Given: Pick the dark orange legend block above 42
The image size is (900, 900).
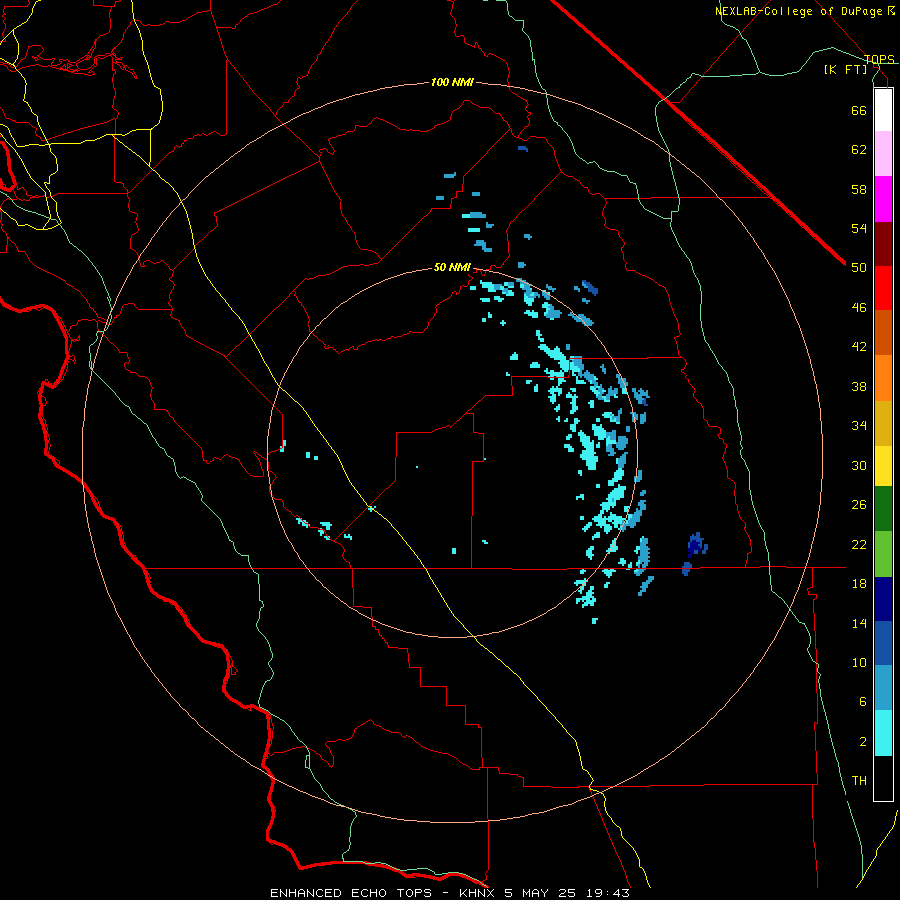Looking at the screenshot, I should [883, 332].
